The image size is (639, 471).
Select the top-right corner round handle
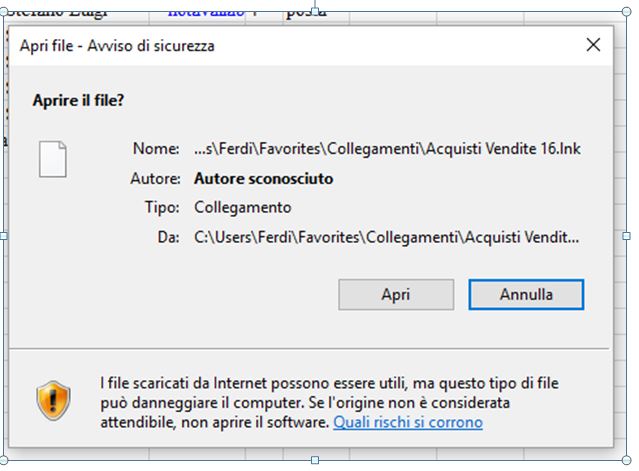coord(627,11)
